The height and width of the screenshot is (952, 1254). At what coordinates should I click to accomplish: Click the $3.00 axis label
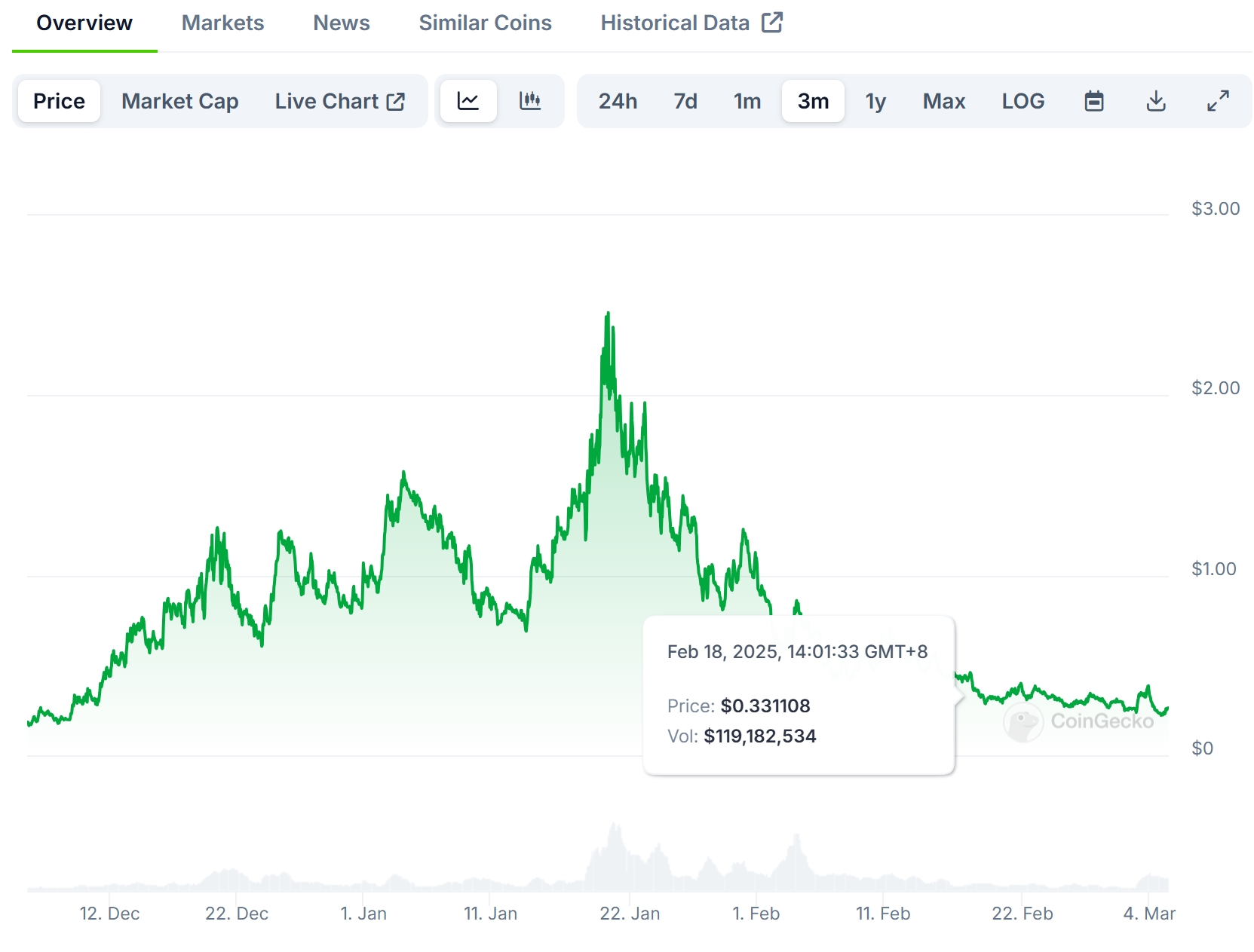pos(1216,209)
